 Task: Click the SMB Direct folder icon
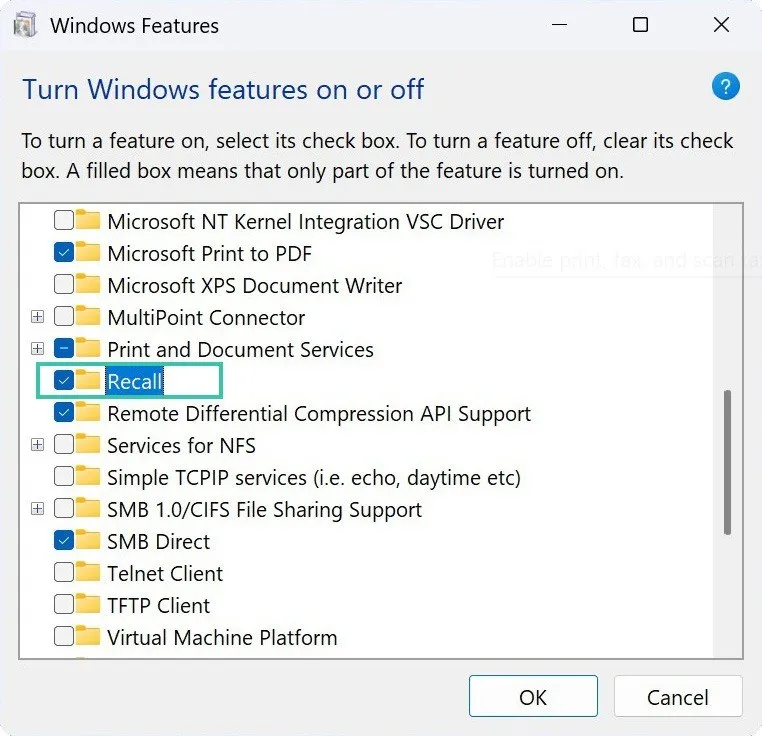[89, 541]
